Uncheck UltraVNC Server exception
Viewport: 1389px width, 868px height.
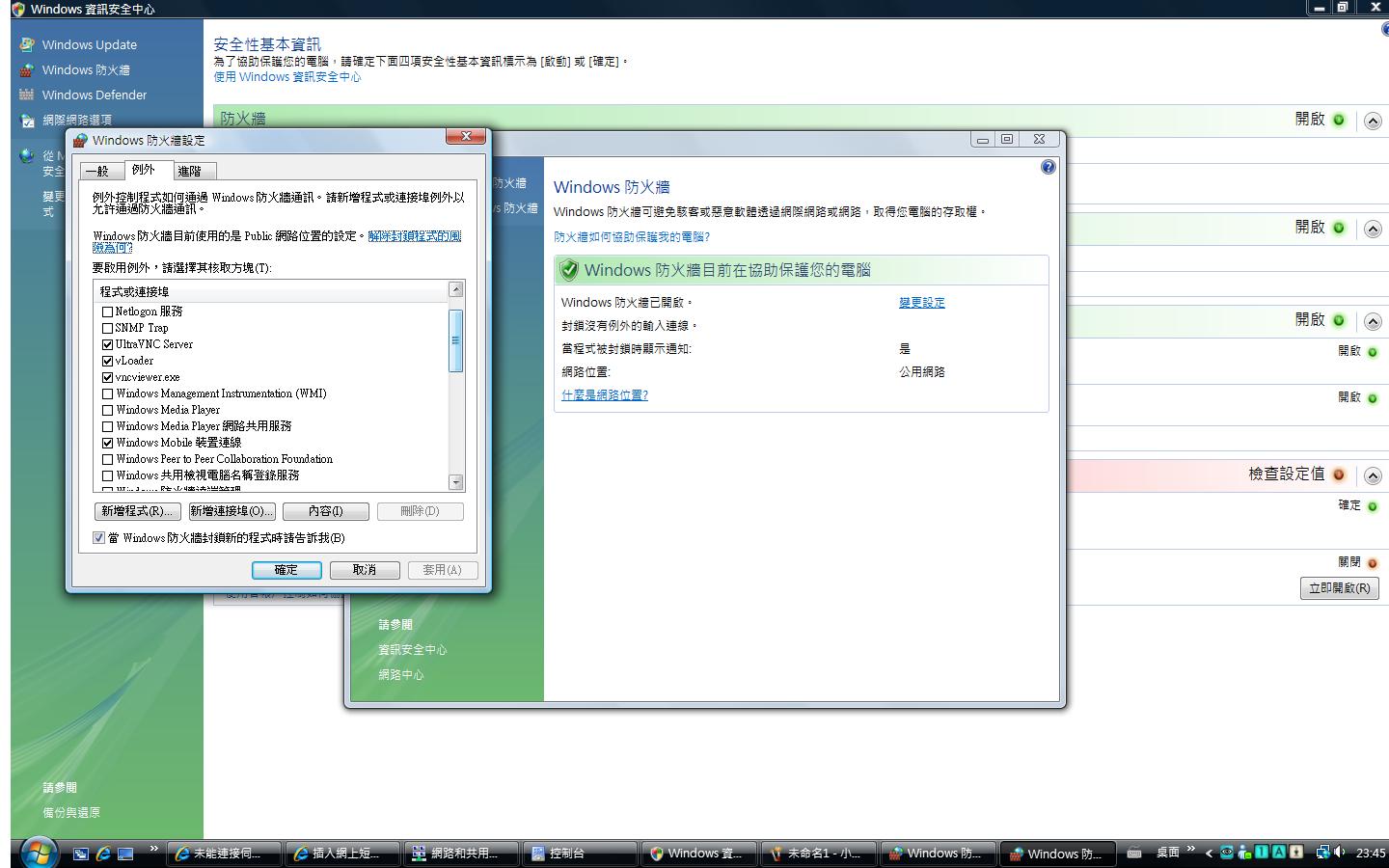107,344
